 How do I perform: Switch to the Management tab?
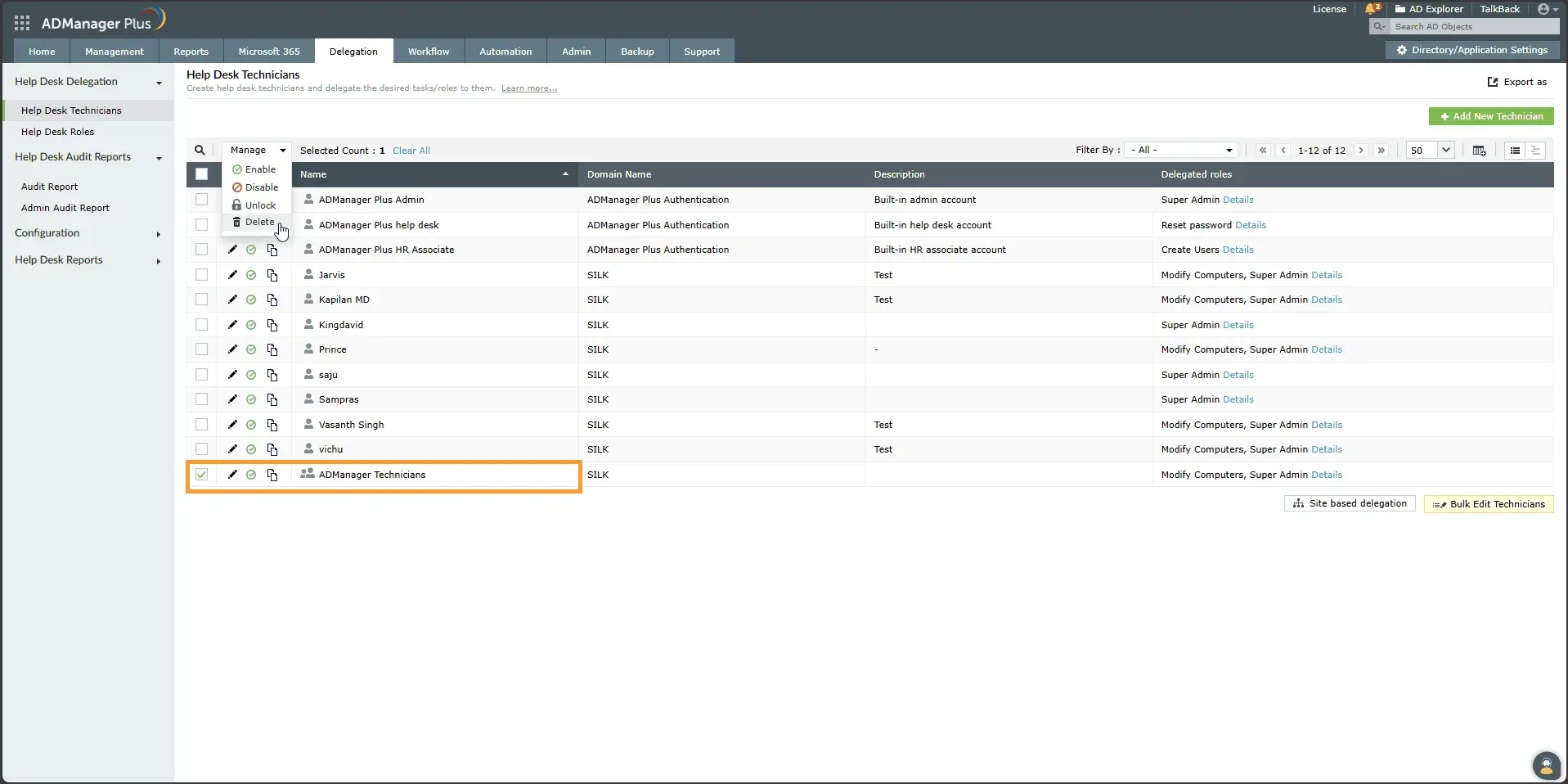pos(115,51)
